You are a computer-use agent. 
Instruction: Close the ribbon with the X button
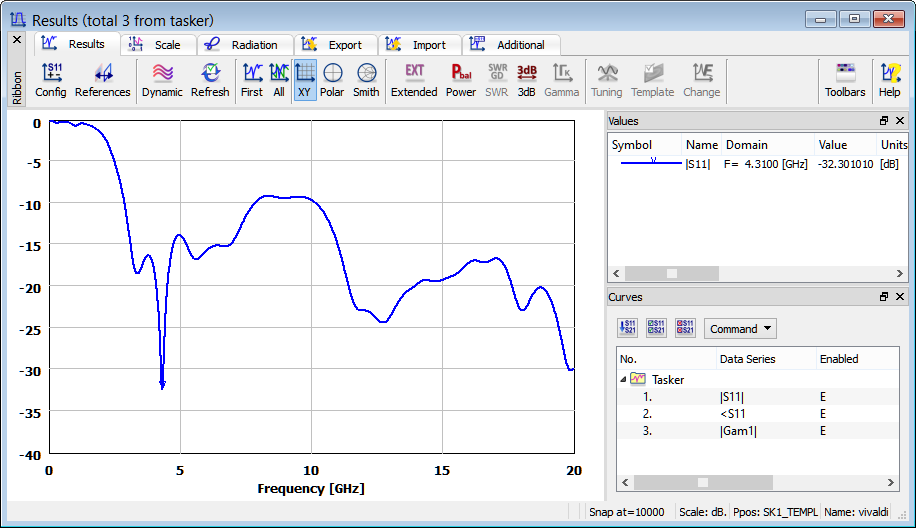(17, 40)
